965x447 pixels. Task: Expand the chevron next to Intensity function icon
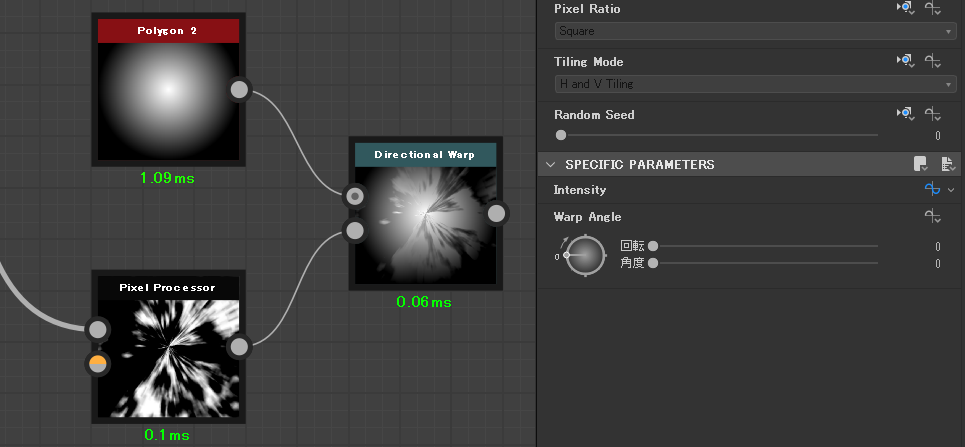[951, 190]
